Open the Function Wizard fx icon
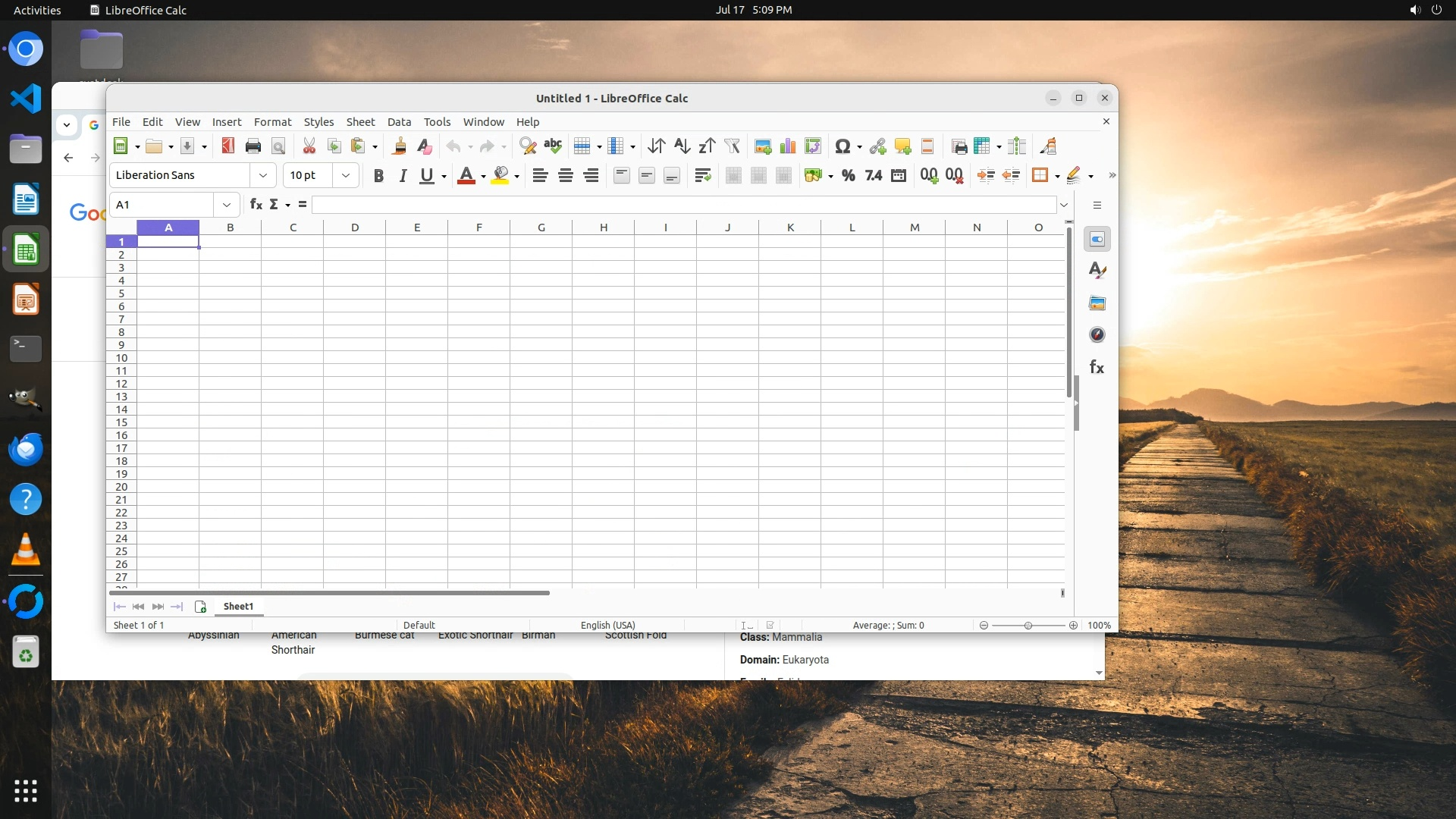The image size is (1456, 819). 256,205
